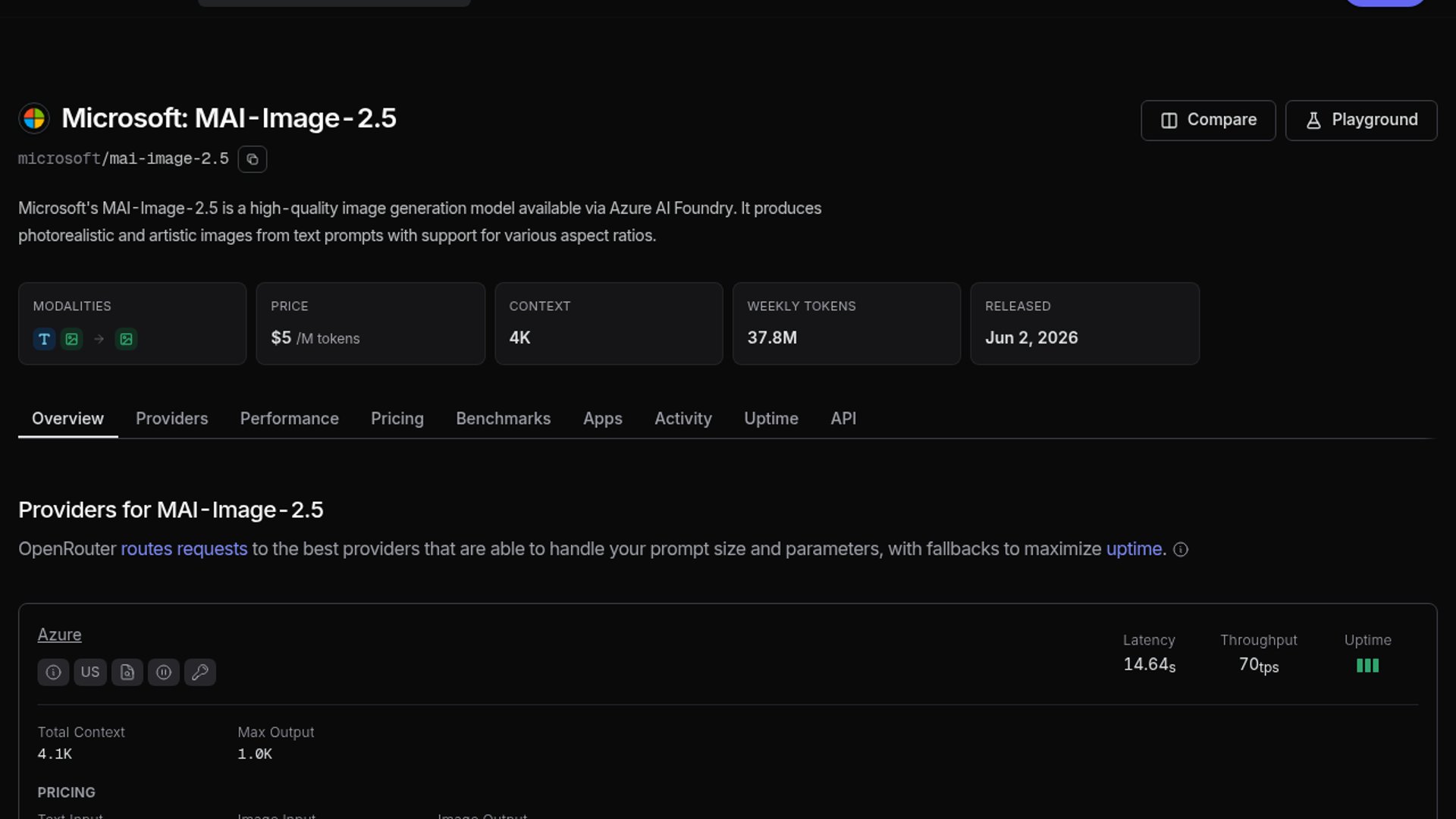Click Weekly Tokens '37.8M' value
The image size is (1456, 819).
pos(772,338)
